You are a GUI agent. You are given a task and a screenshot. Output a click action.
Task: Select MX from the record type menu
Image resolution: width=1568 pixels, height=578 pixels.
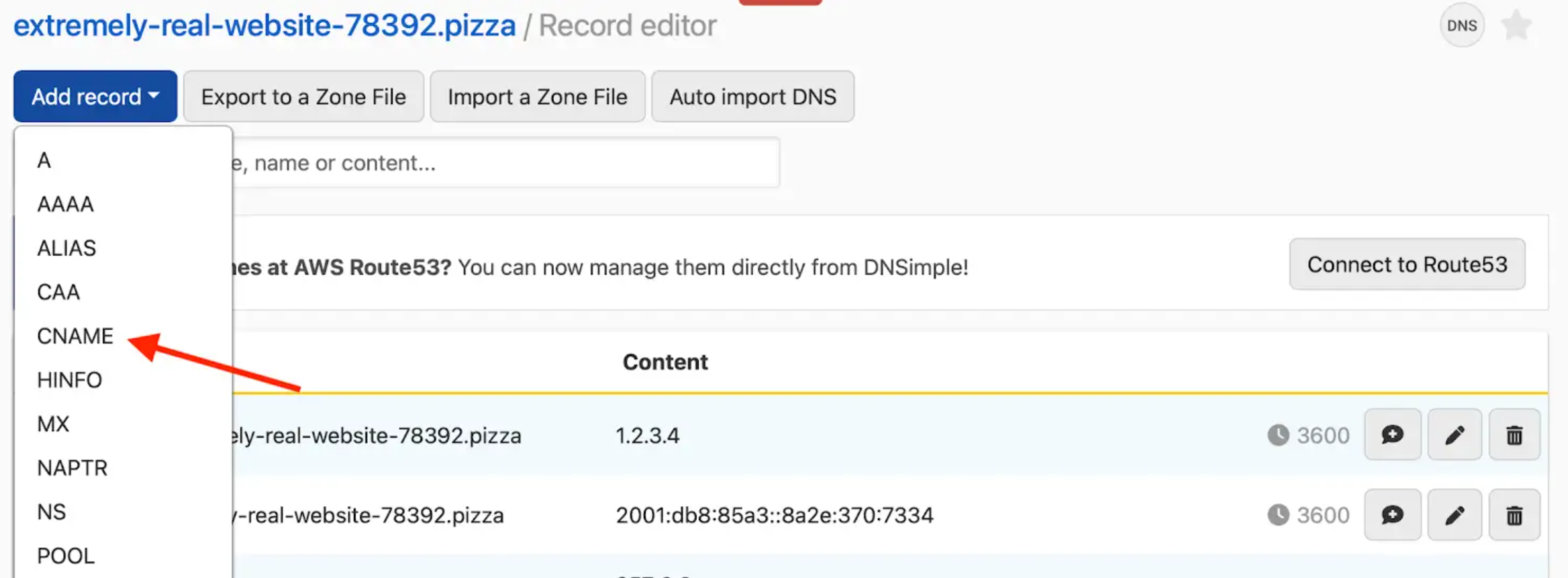coord(52,423)
